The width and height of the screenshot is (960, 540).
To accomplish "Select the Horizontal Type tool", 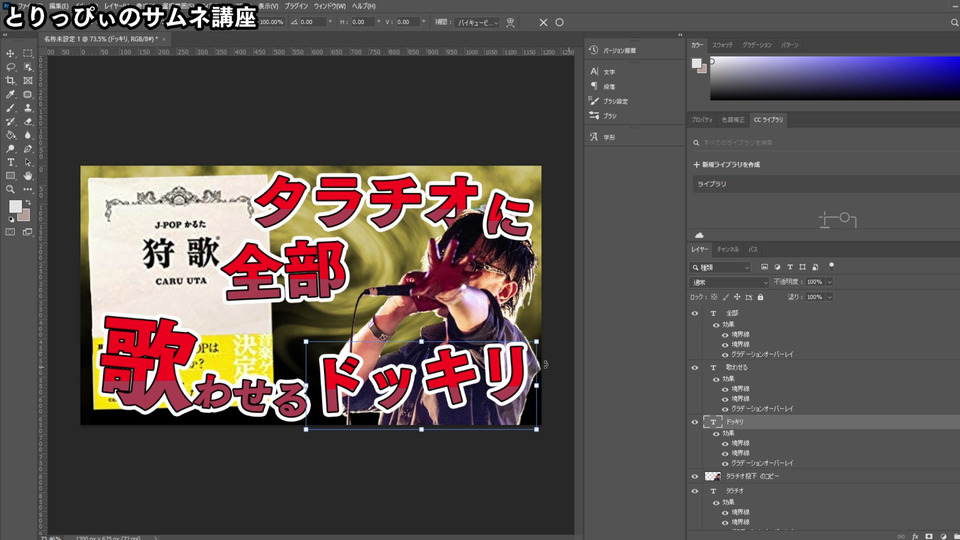I will tap(10, 162).
